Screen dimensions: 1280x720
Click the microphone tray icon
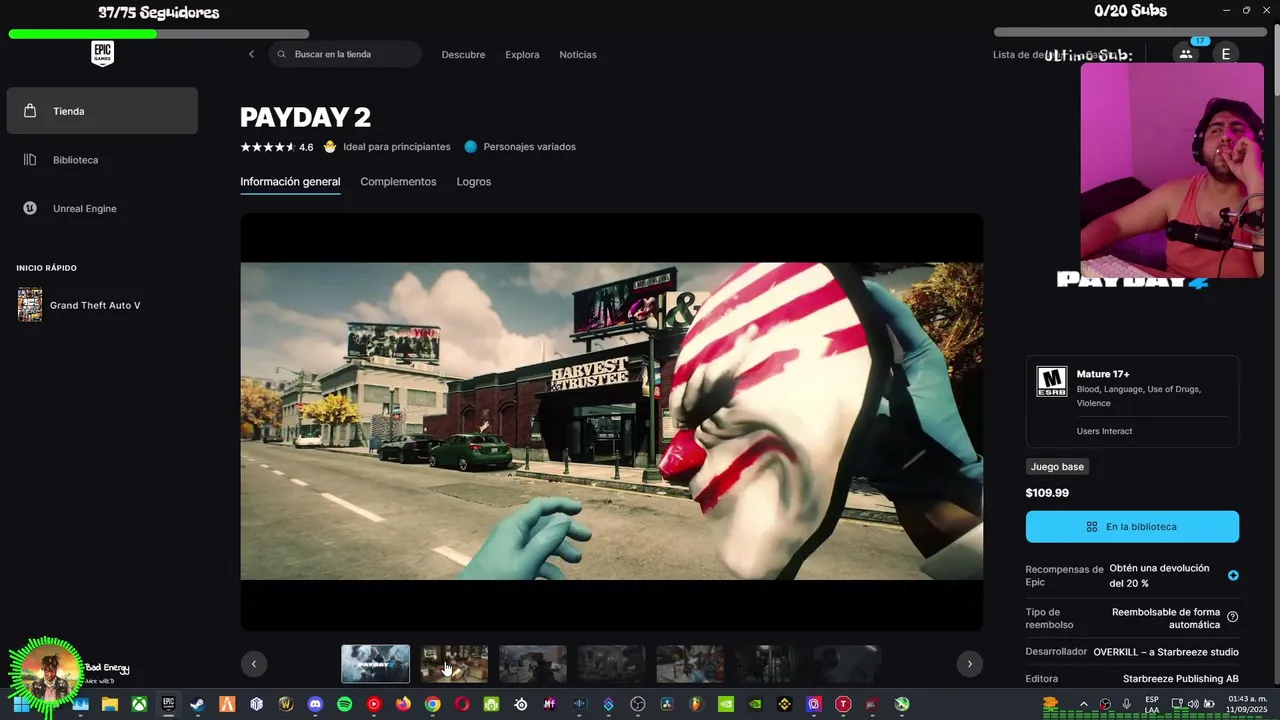[x=1127, y=704]
